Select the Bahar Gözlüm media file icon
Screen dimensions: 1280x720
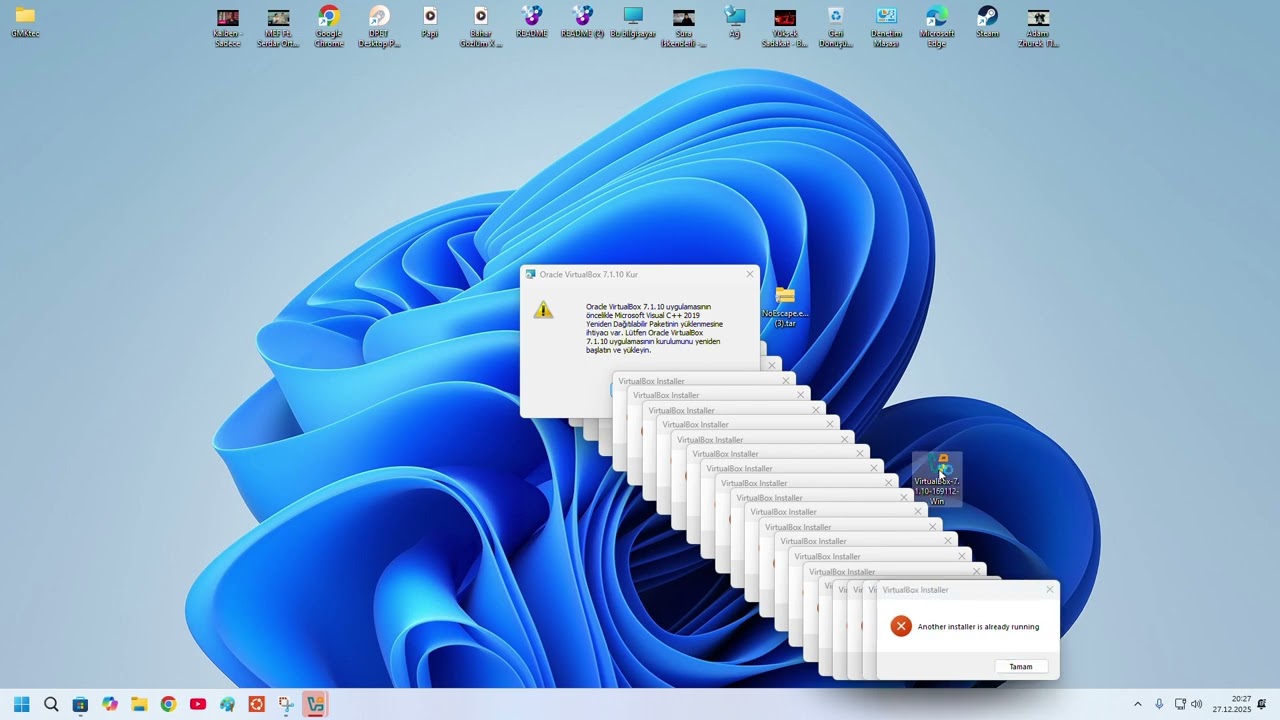(x=481, y=27)
